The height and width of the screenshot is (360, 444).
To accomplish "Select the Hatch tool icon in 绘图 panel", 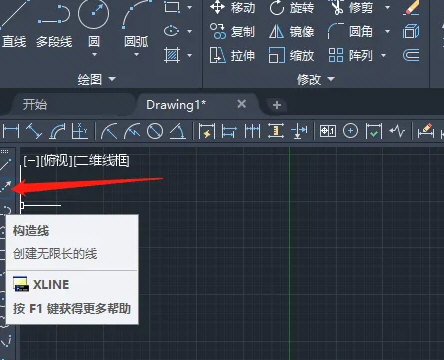I will [172, 55].
